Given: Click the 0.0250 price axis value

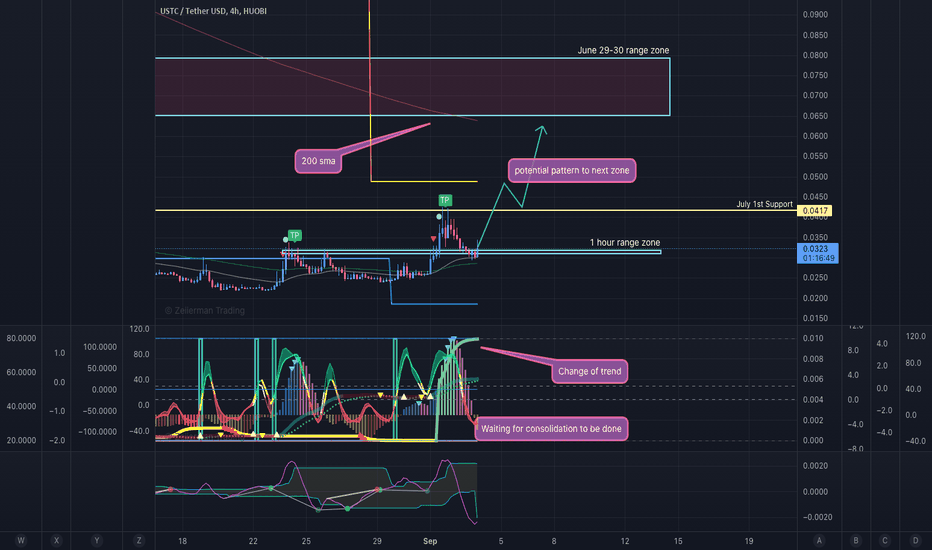Looking at the screenshot, I should [x=815, y=278].
